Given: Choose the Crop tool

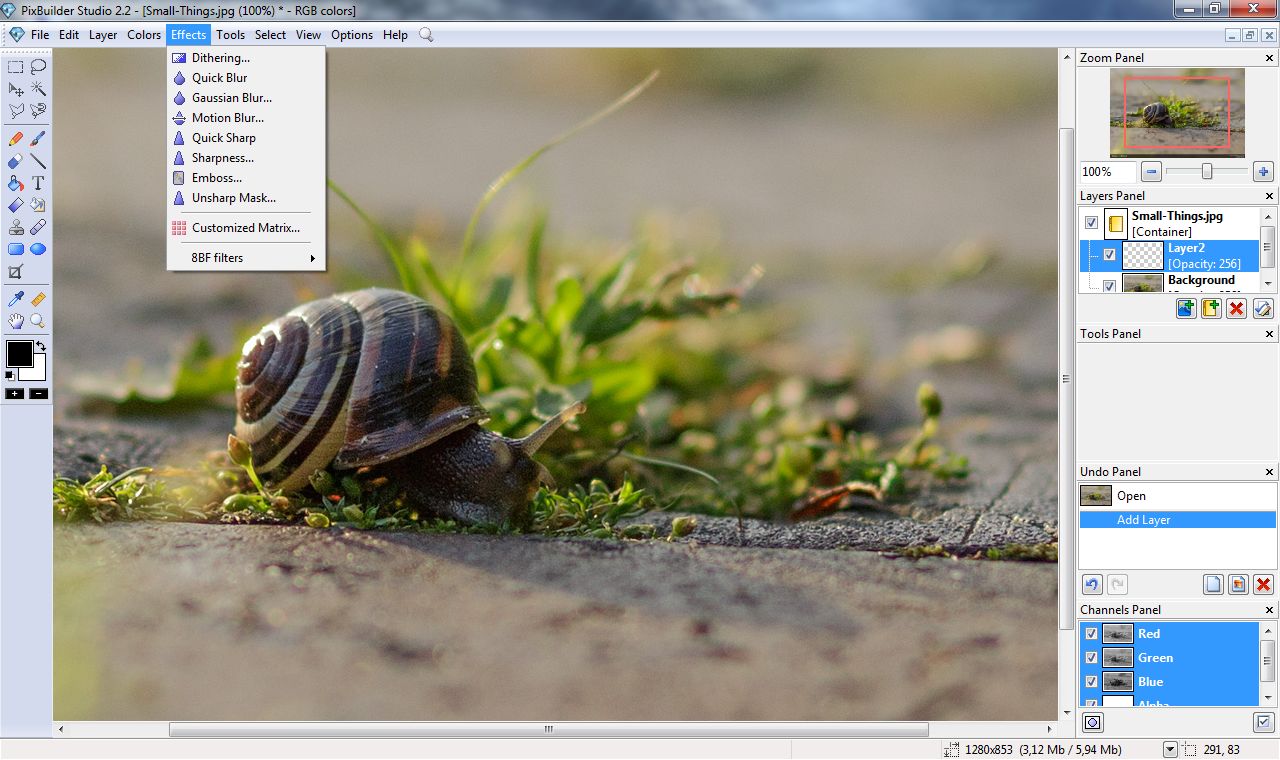Looking at the screenshot, I should (x=16, y=272).
